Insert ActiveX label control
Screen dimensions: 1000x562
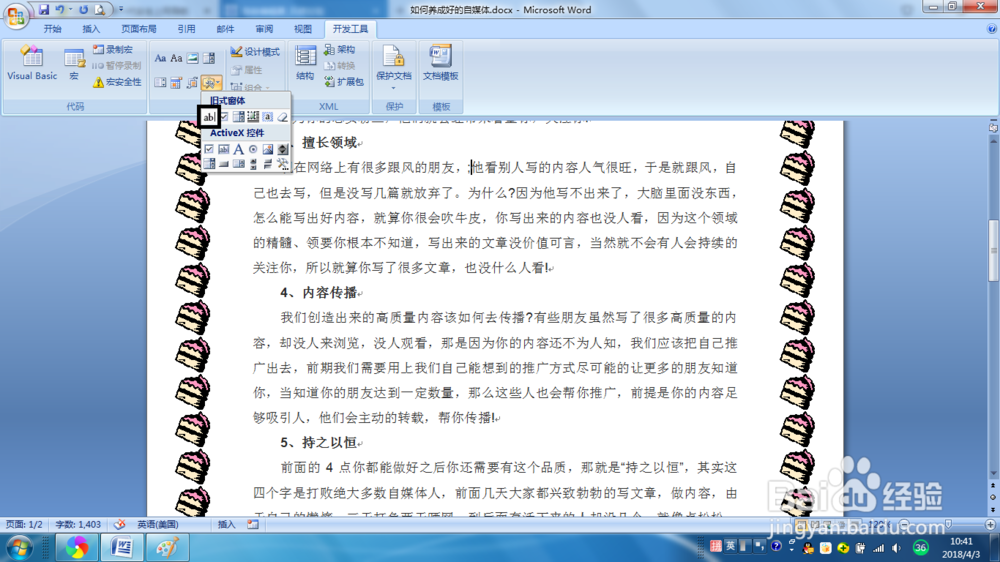(239, 149)
